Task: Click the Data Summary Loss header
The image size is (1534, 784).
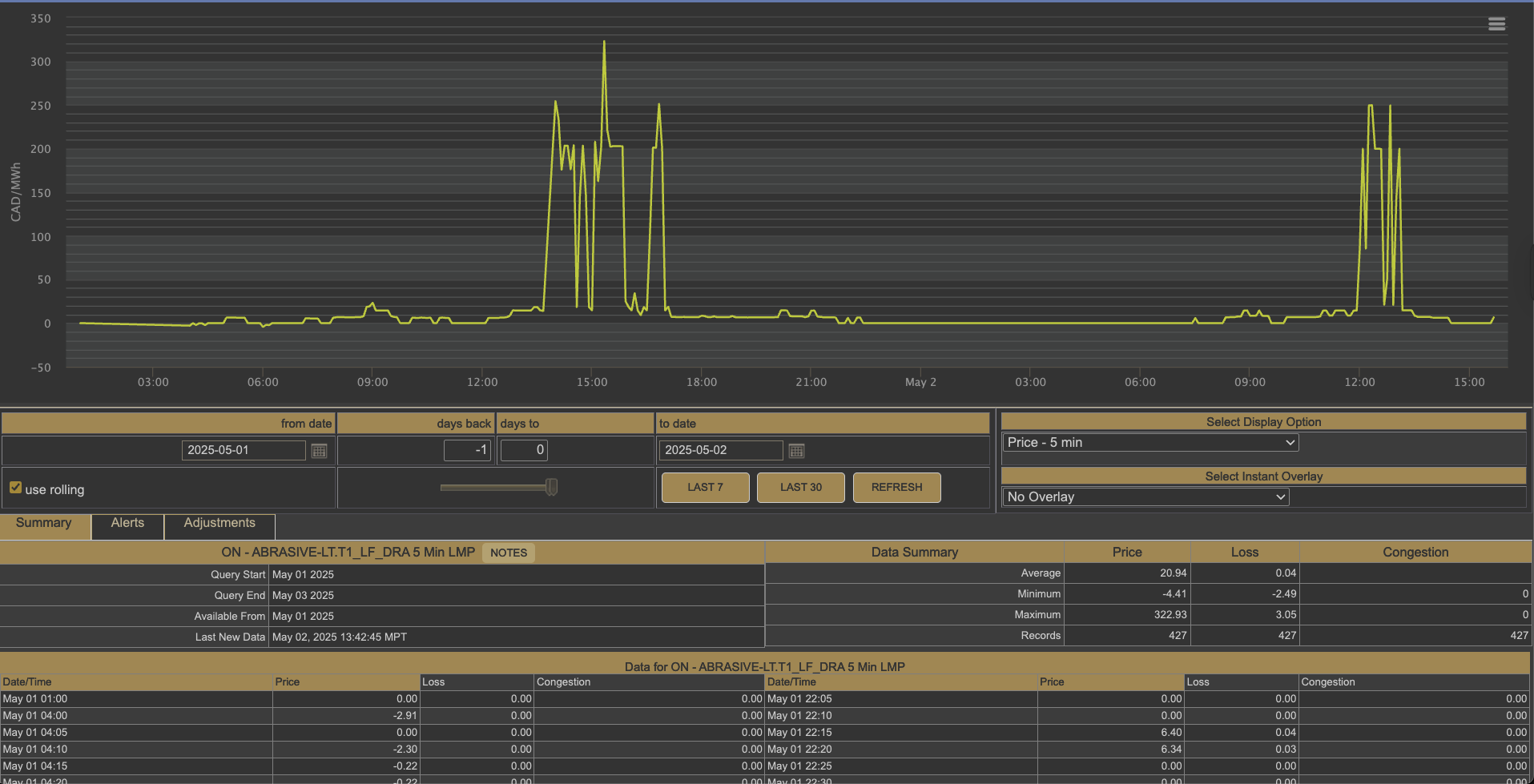Action: [1245, 553]
